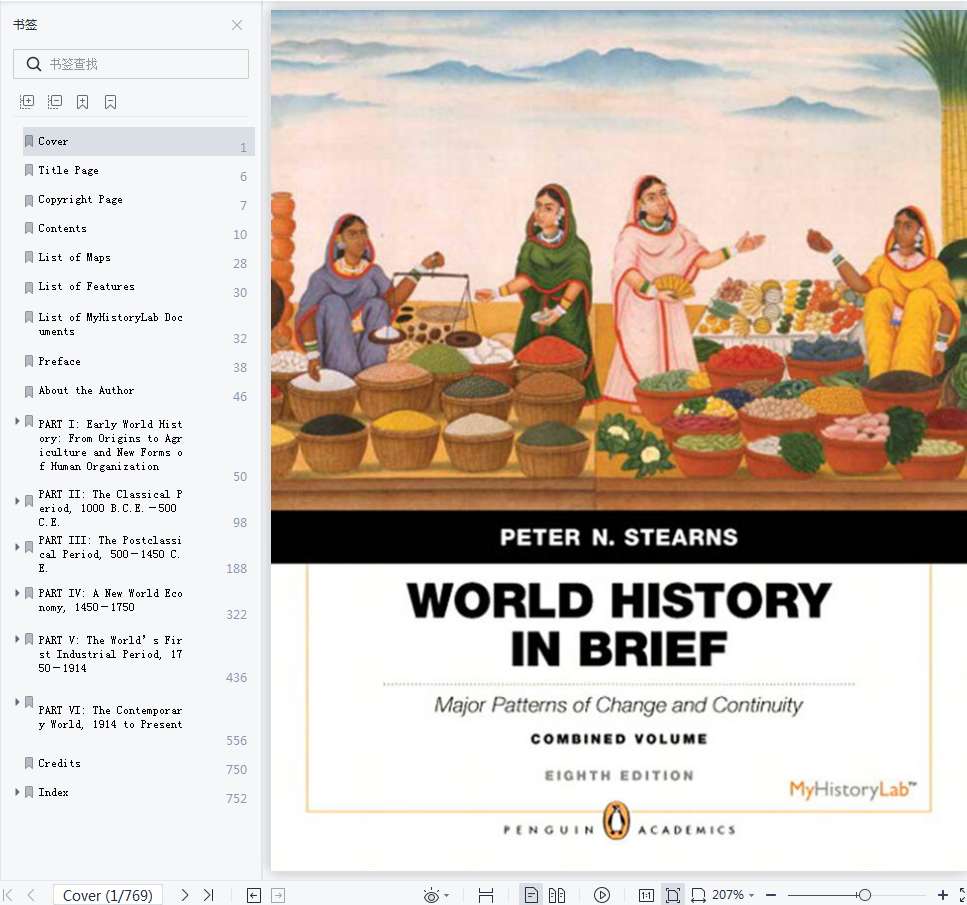Start slideshow play button
Viewport: 967px width, 905px height.
602,895
